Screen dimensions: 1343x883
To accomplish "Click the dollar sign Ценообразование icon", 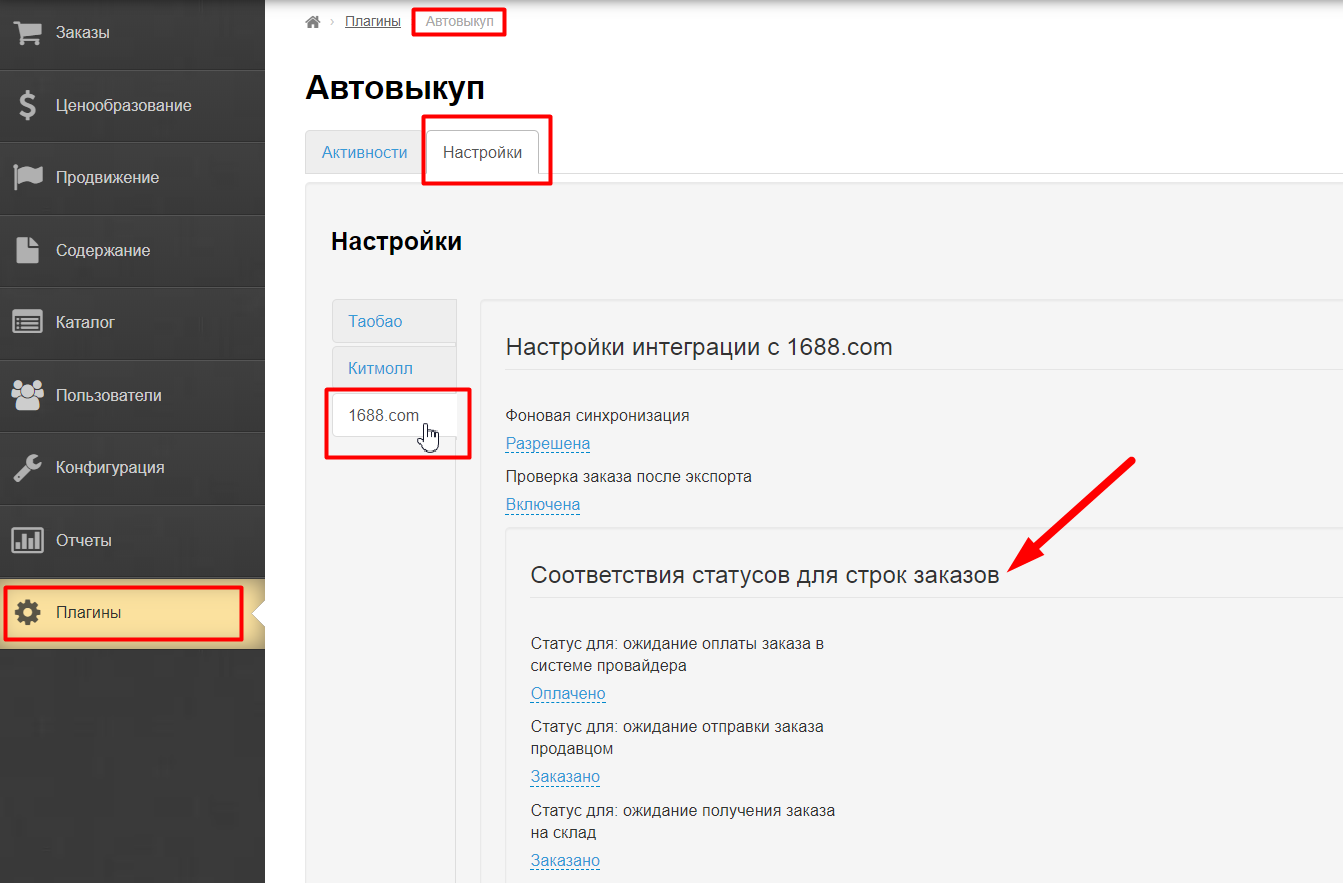I will [27, 105].
